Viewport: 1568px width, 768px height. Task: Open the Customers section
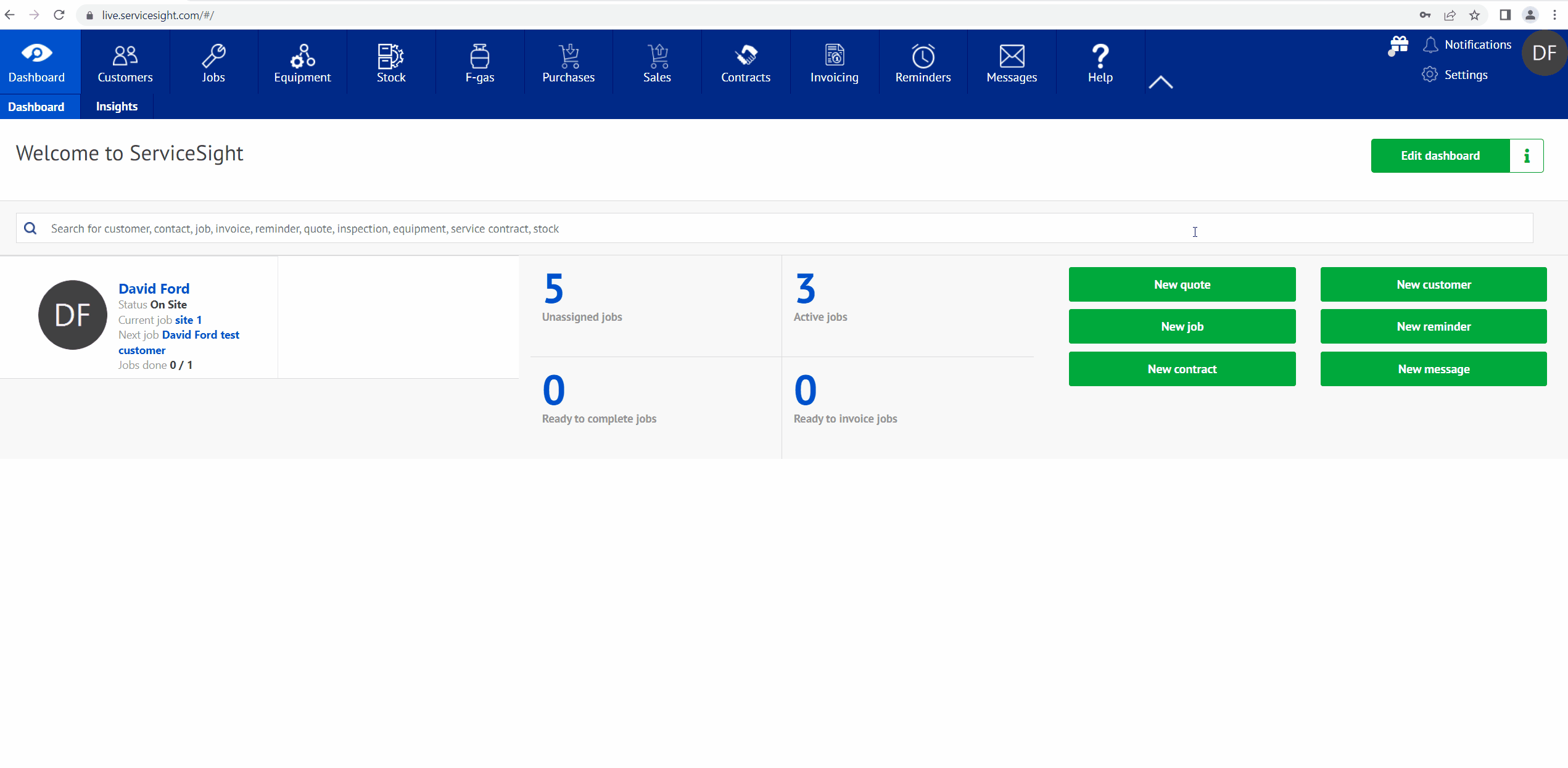[125, 62]
